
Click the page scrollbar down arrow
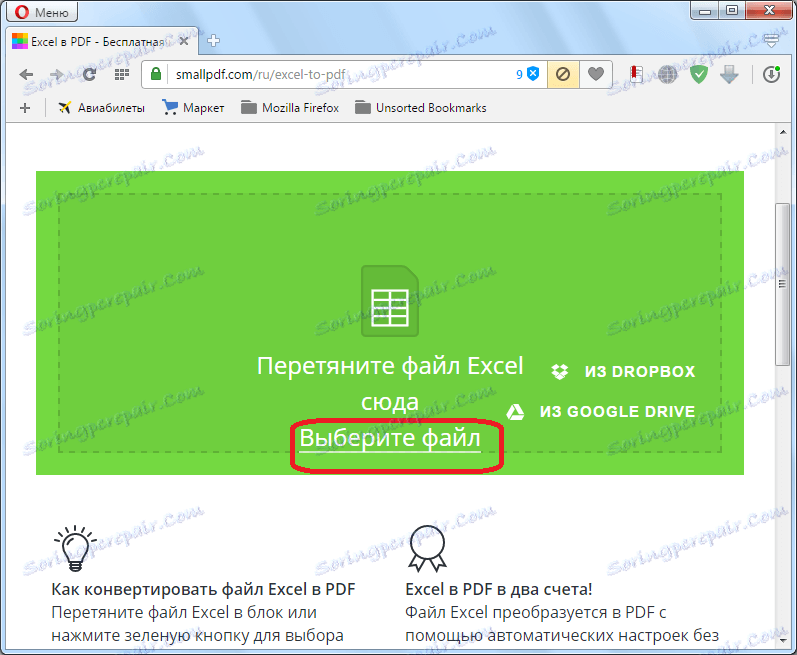tap(783, 641)
